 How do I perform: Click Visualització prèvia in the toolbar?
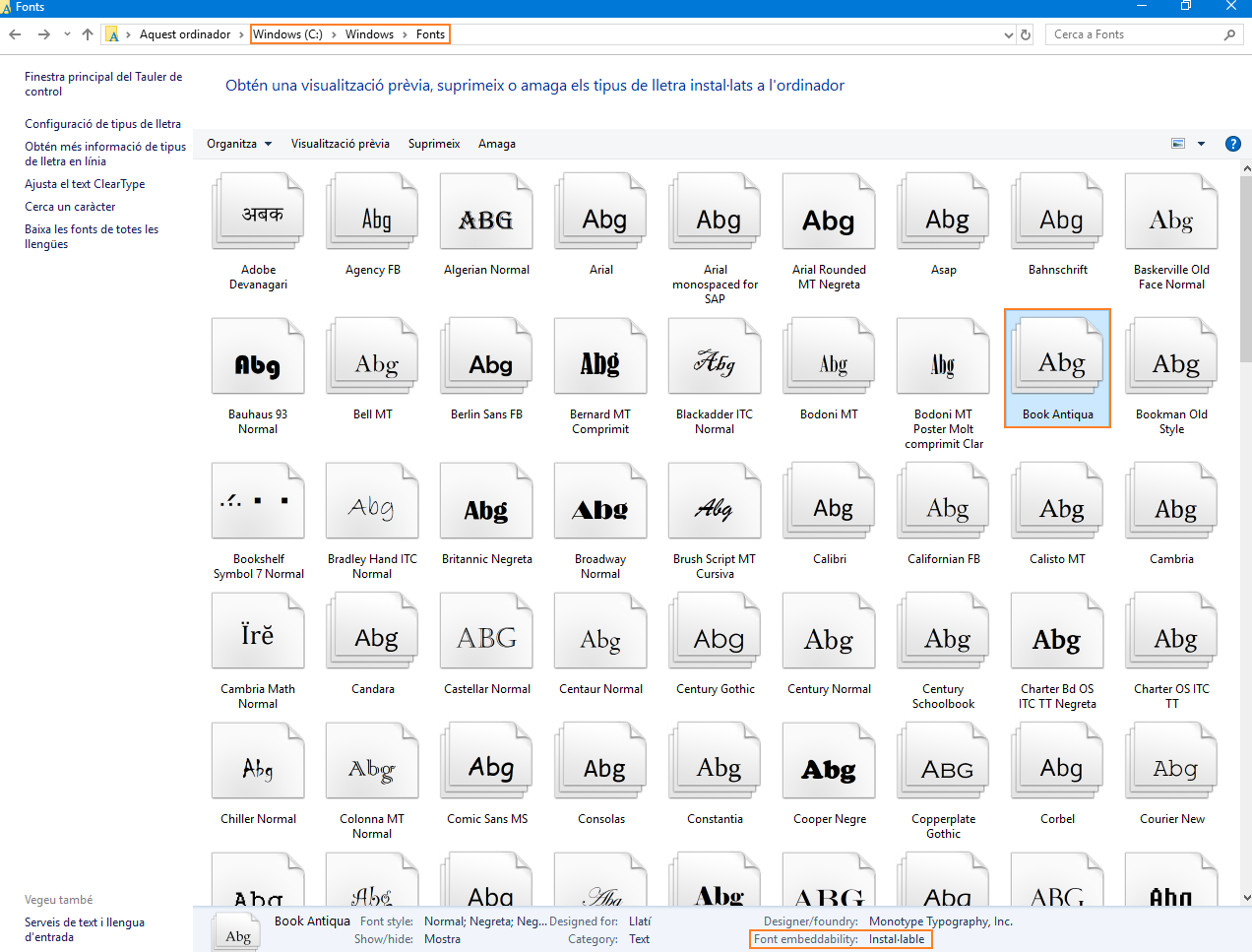(340, 144)
